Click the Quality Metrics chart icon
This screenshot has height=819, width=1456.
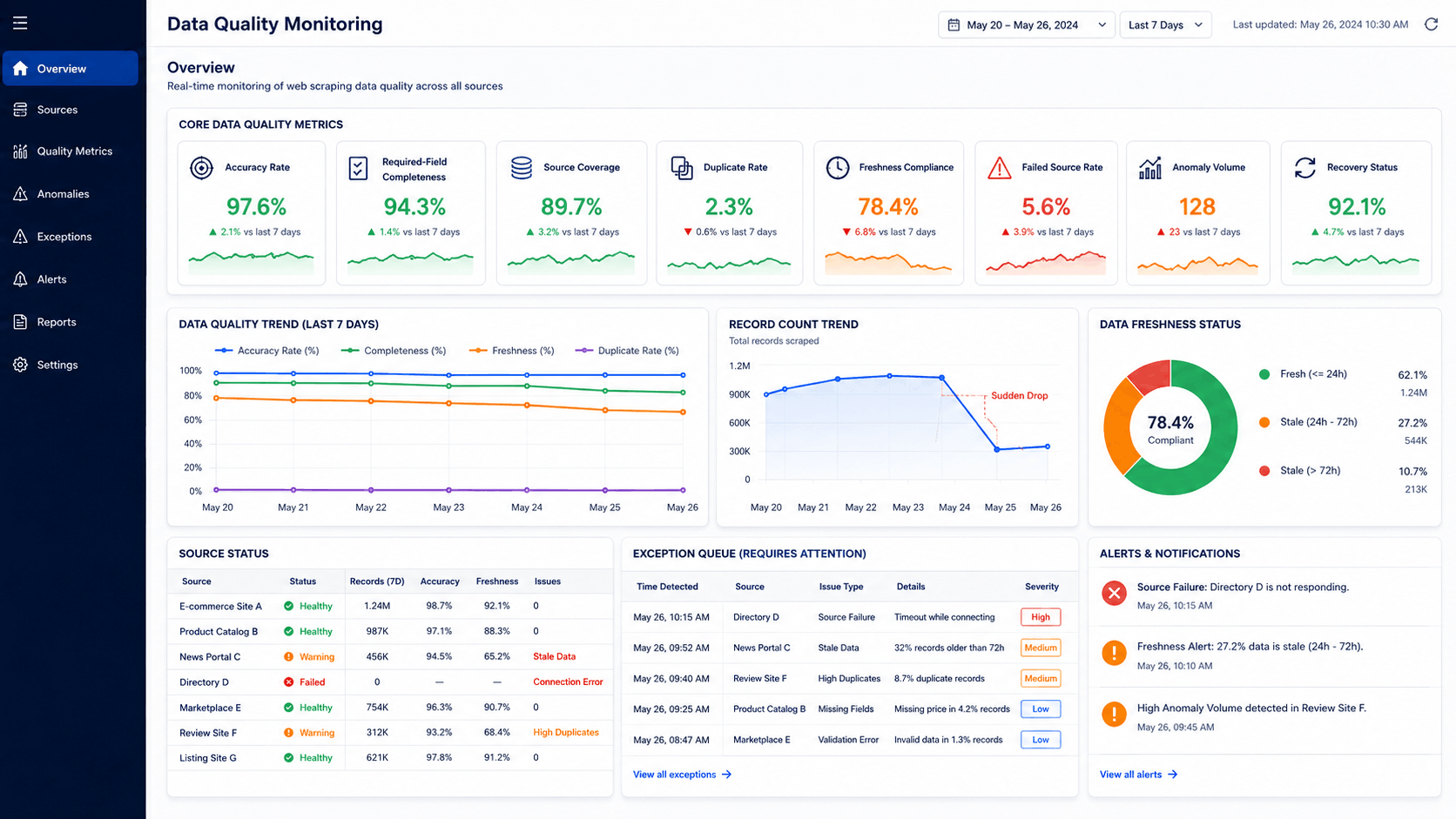click(x=20, y=151)
